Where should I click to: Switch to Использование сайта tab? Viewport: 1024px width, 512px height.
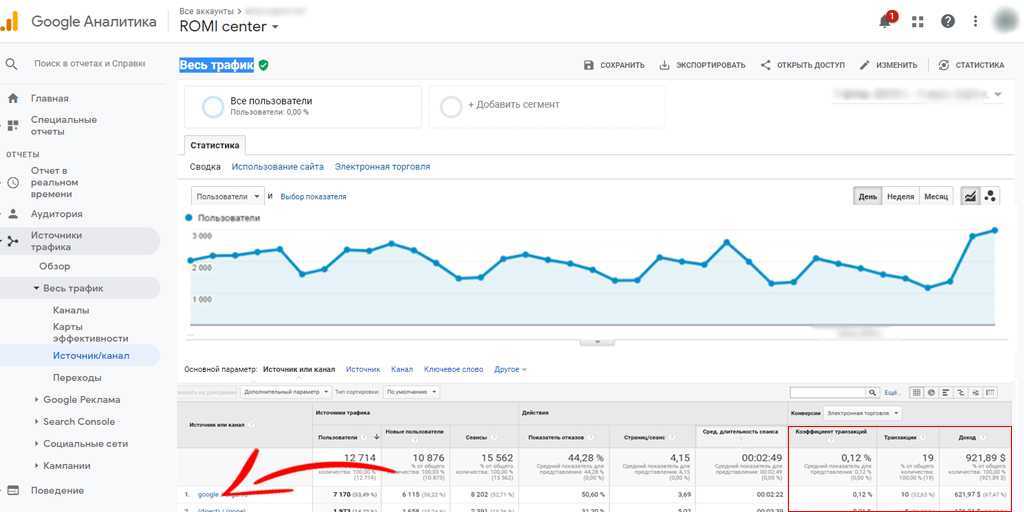(x=277, y=167)
